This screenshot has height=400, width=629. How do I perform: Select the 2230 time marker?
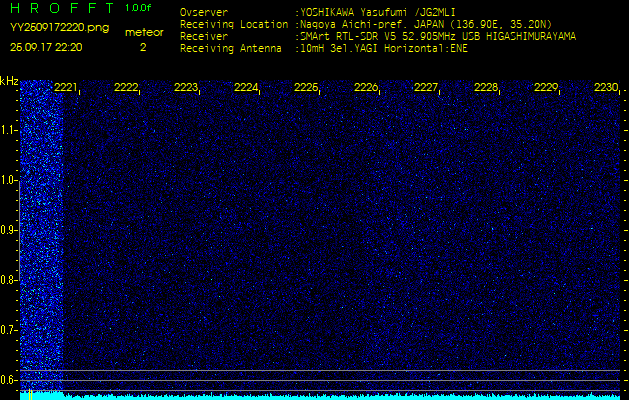coord(605,88)
